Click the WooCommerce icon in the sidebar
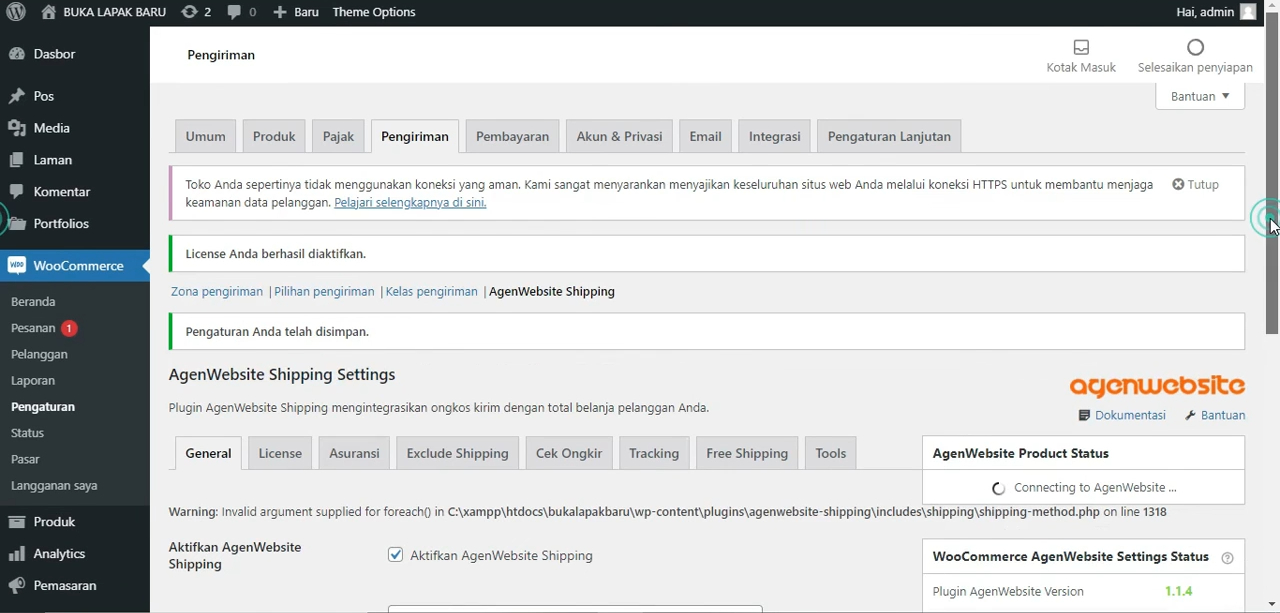 coord(16,265)
